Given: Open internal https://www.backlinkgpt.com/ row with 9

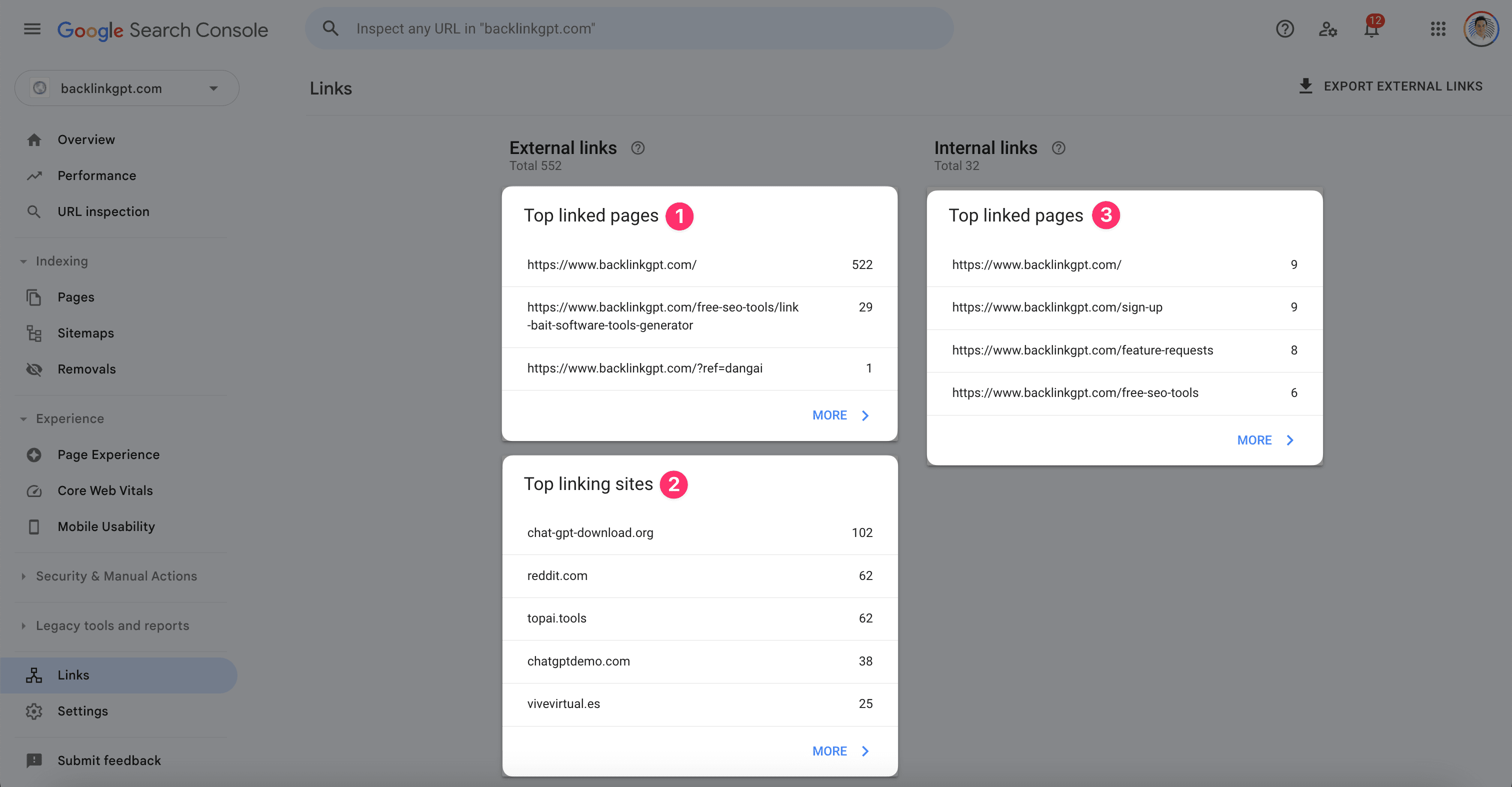Looking at the screenshot, I should (x=1124, y=264).
